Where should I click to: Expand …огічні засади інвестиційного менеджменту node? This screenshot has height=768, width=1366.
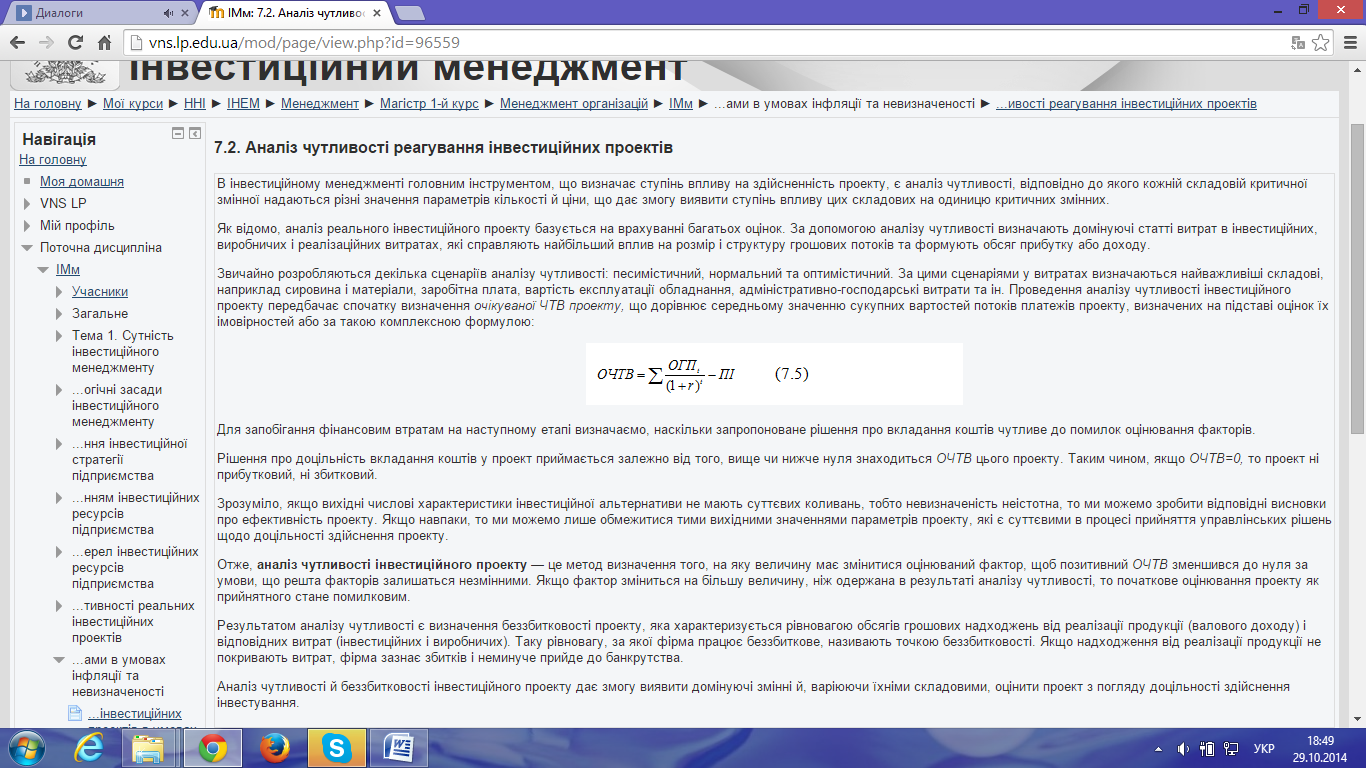(59, 390)
